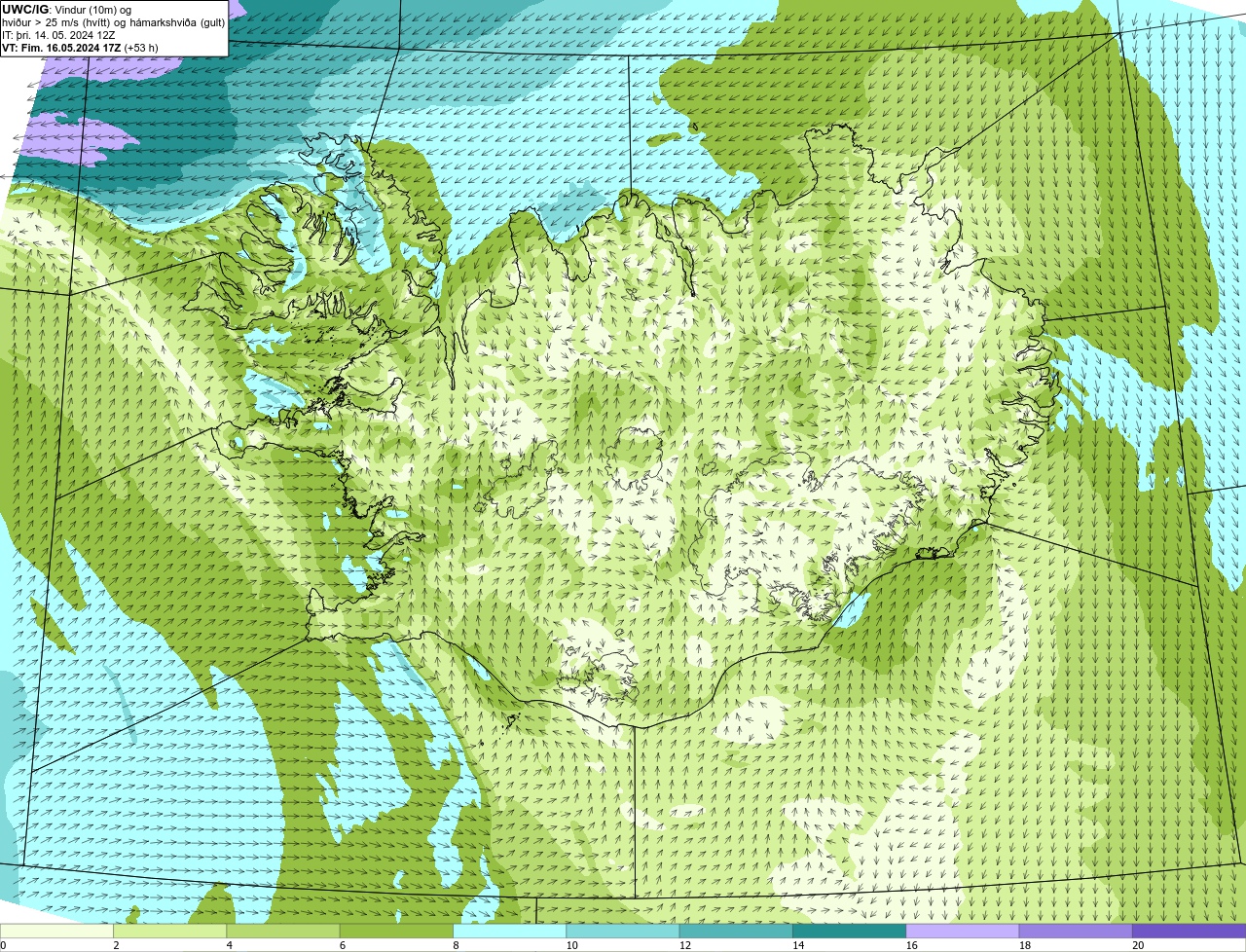Click the 6–8 m/s olive green legend swatch
This screenshot has width=1246, height=952.
click(x=396, y=931)
